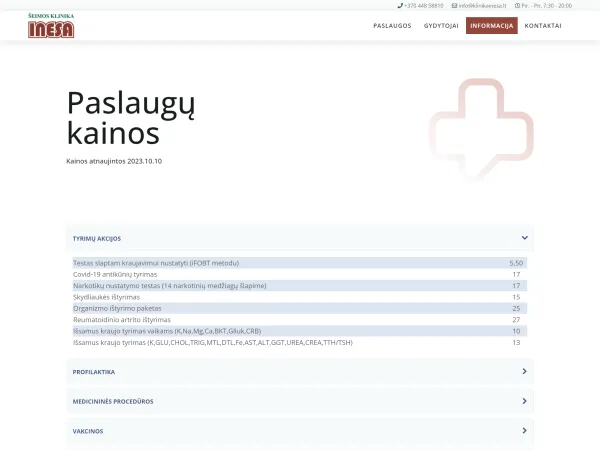Expand MEDICININĖS PROCEDŪROS chevron
The image size is (600, 450).
pyautogui.click(x=525, y=401)
